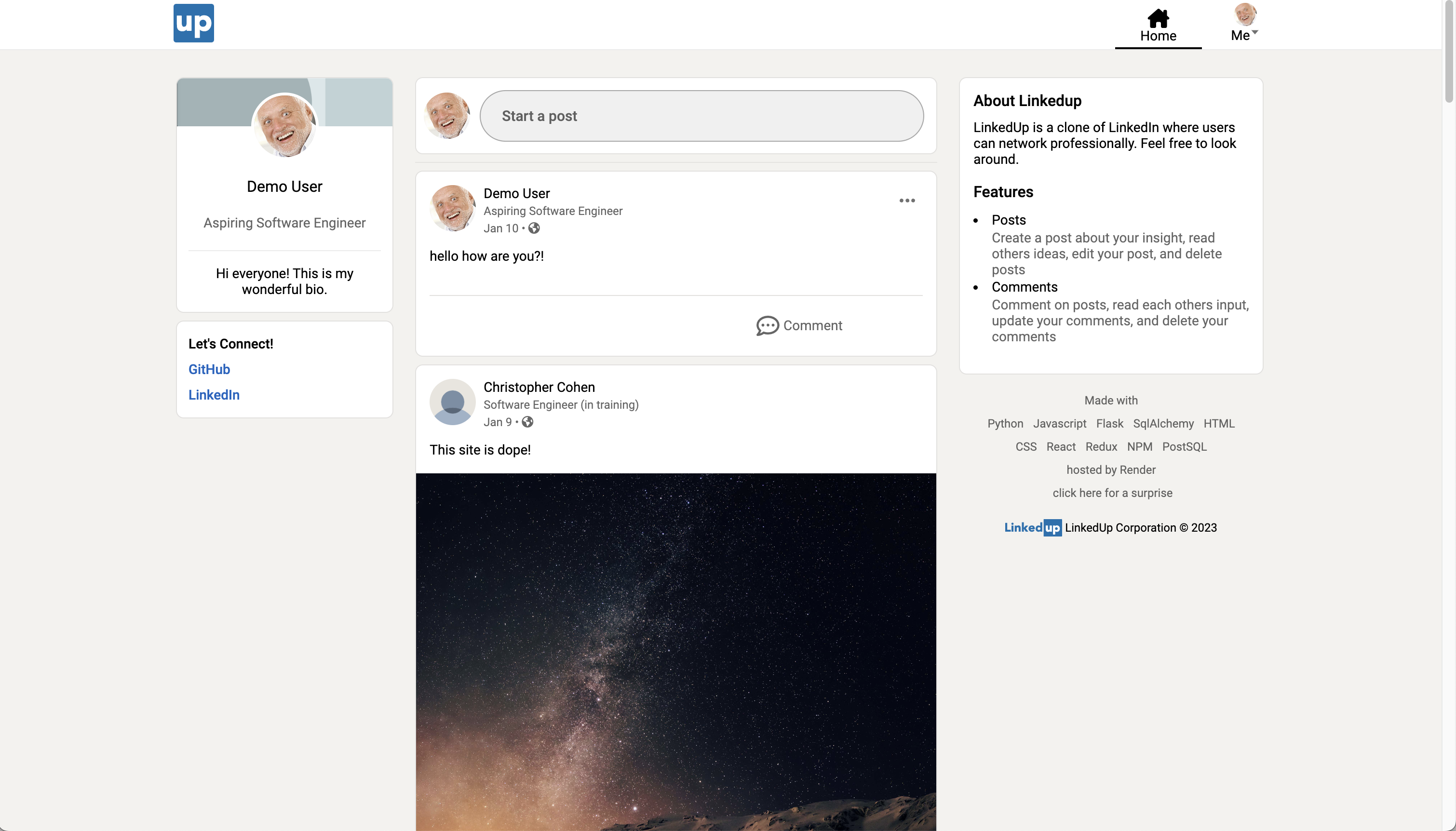
Task: Click Demo User's avatar on the Jan 10 post
Action: (452, 208)
